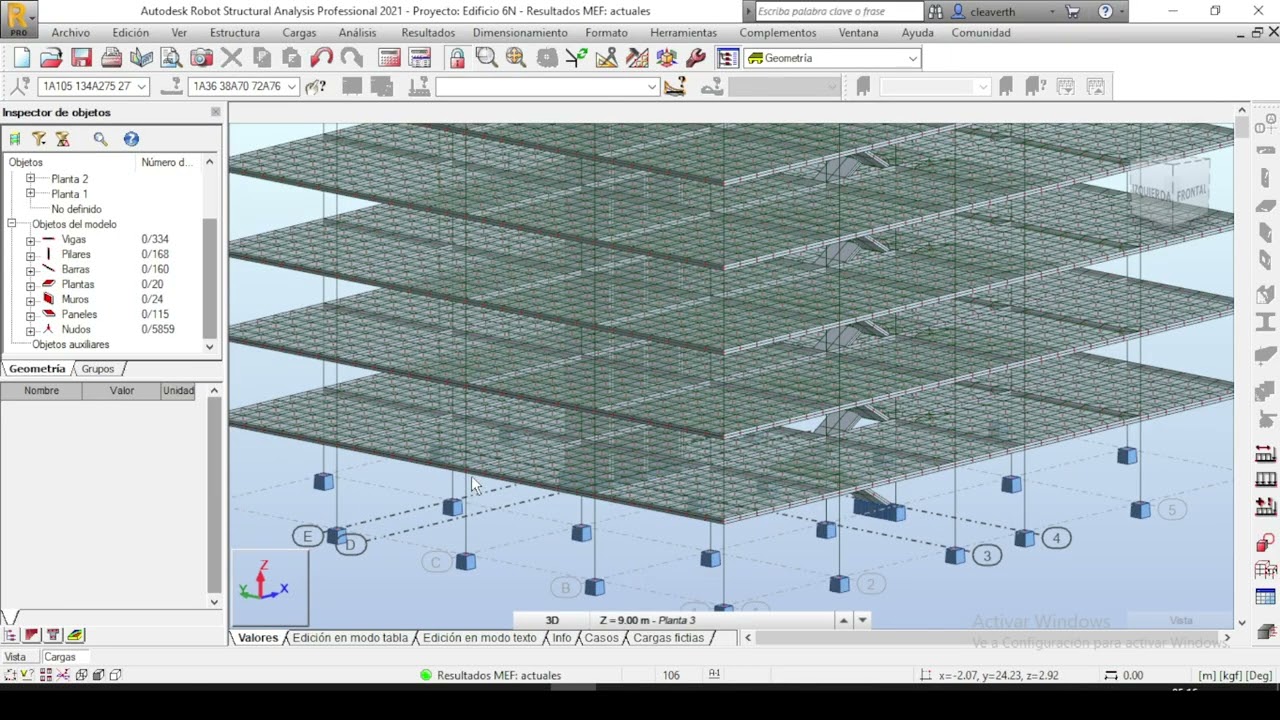Open a project with the folder icon
This screenshot has width=1280, height=720.
tap(51, 58)
